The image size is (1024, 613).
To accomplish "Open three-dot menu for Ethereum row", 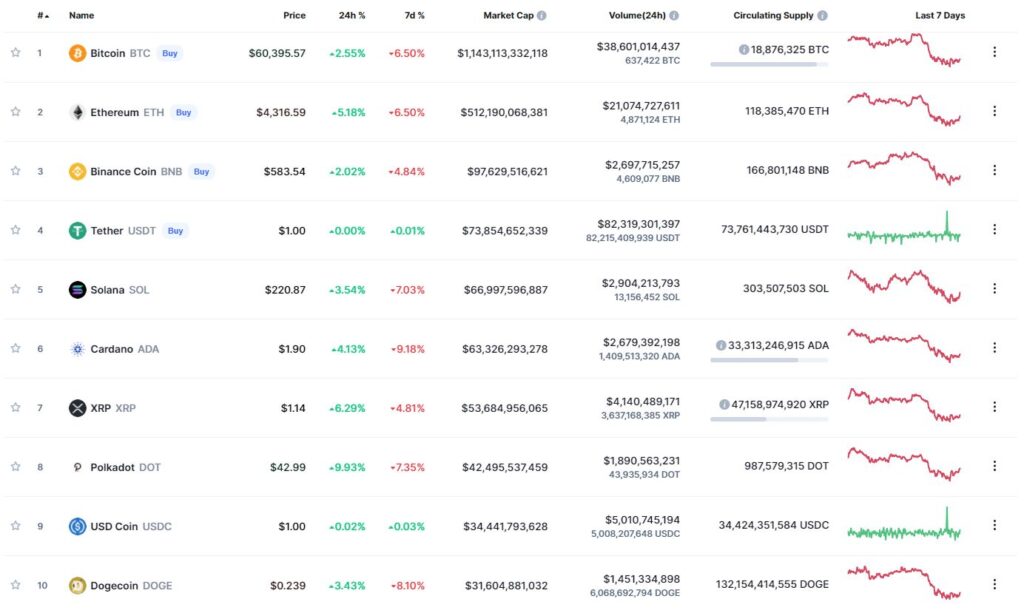I will coord(994,111).
